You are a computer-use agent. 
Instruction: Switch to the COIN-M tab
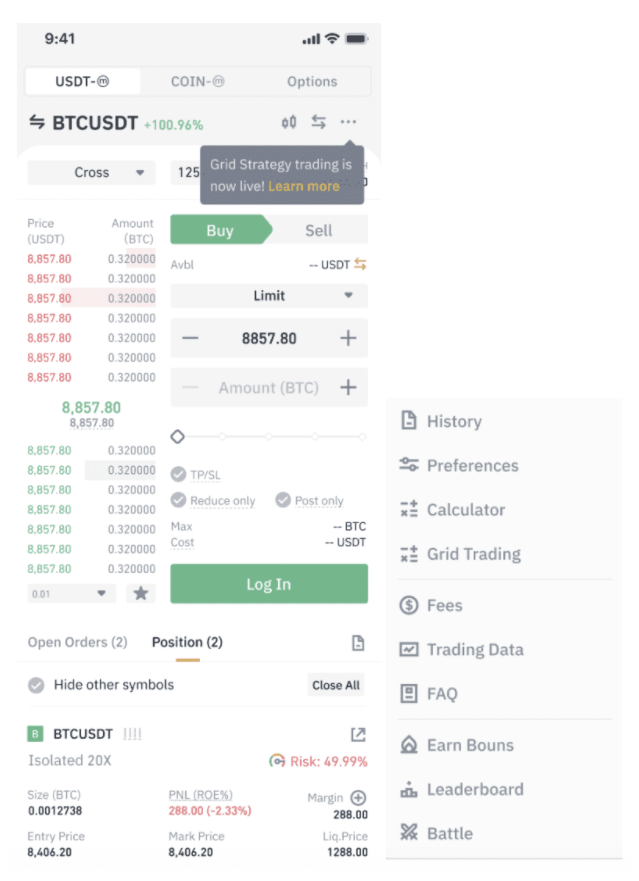pyautogui.click(x=197, y=81)
